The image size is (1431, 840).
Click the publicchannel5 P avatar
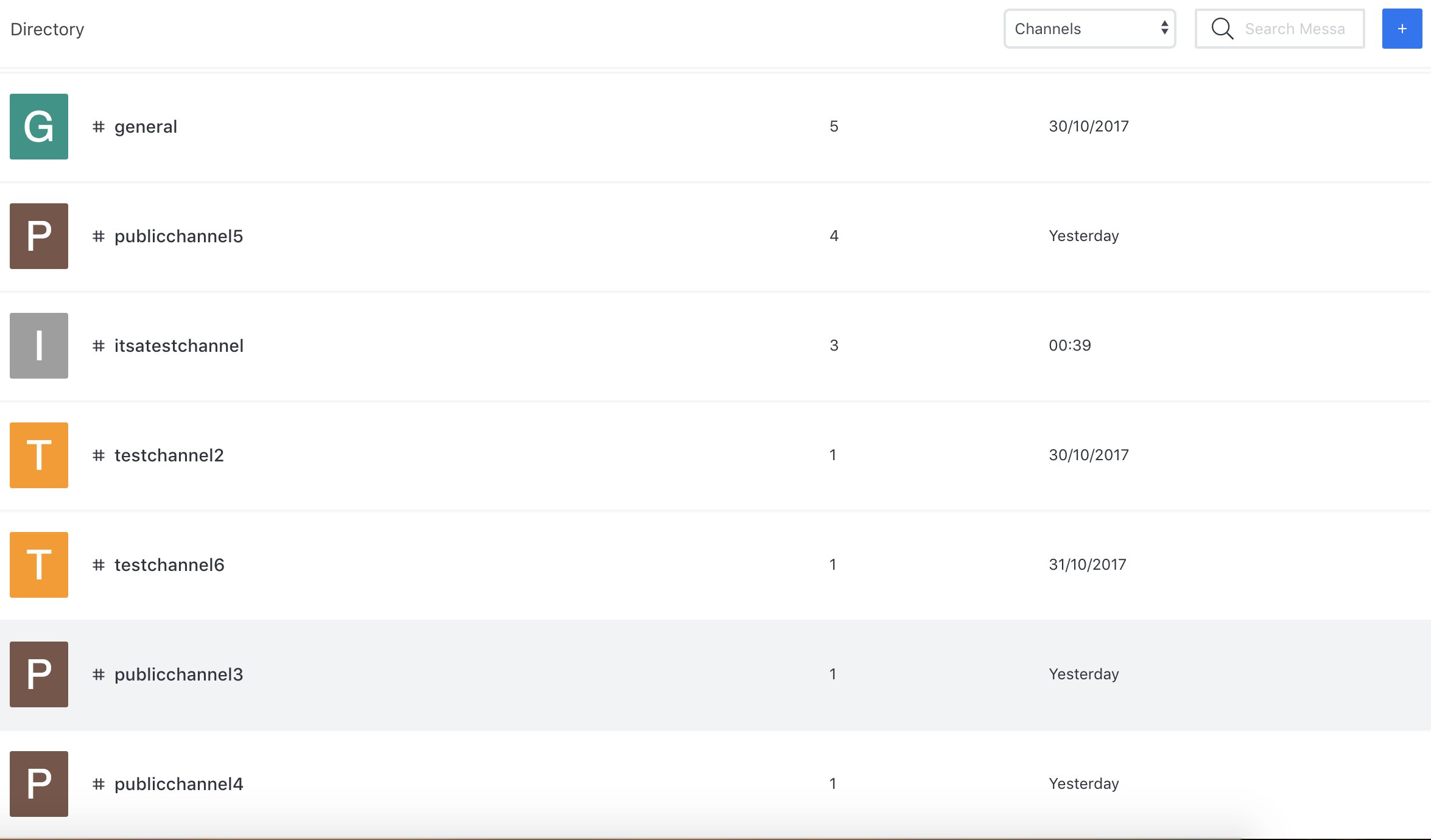[39, 236]
